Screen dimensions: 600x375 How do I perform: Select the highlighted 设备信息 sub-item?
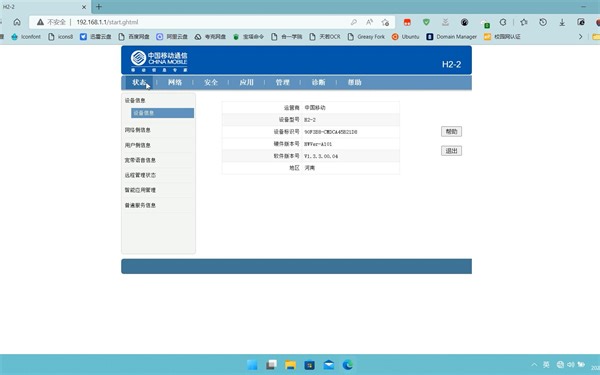pos(162,113)
